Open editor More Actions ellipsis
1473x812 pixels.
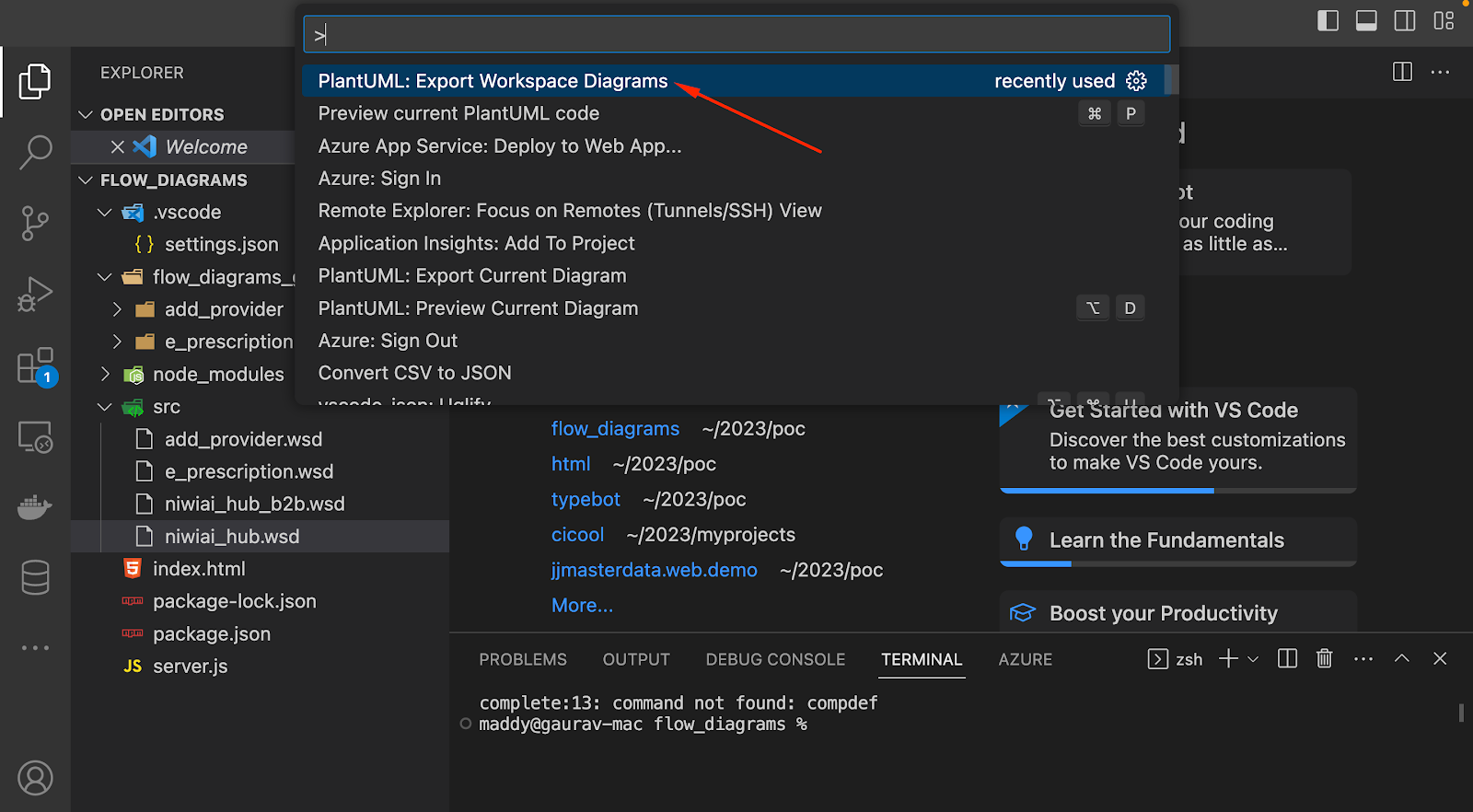click(x=1441, y=72)
